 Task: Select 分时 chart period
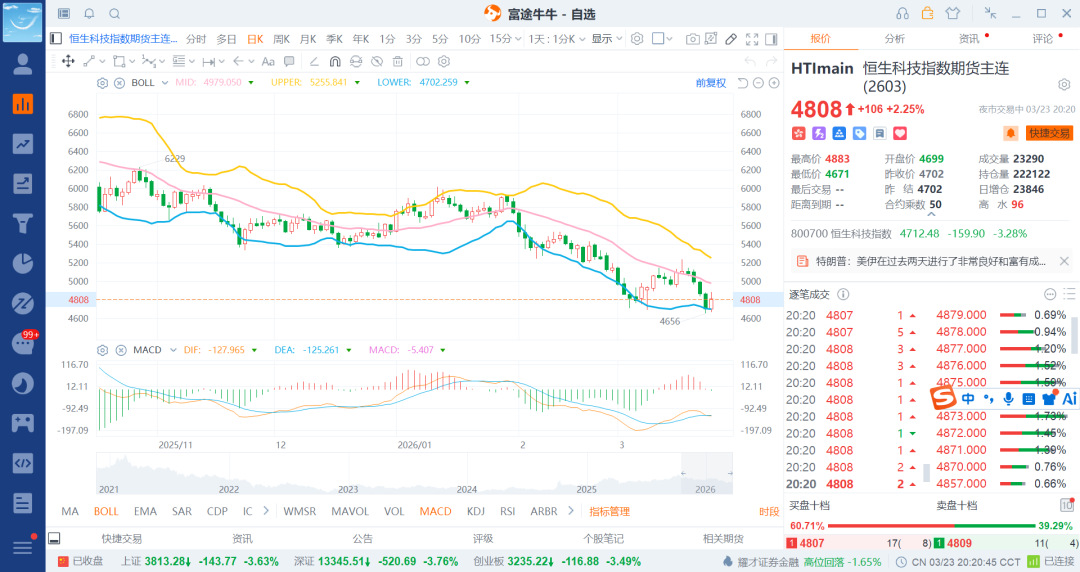pyautogui.click(x=196, y=39)
